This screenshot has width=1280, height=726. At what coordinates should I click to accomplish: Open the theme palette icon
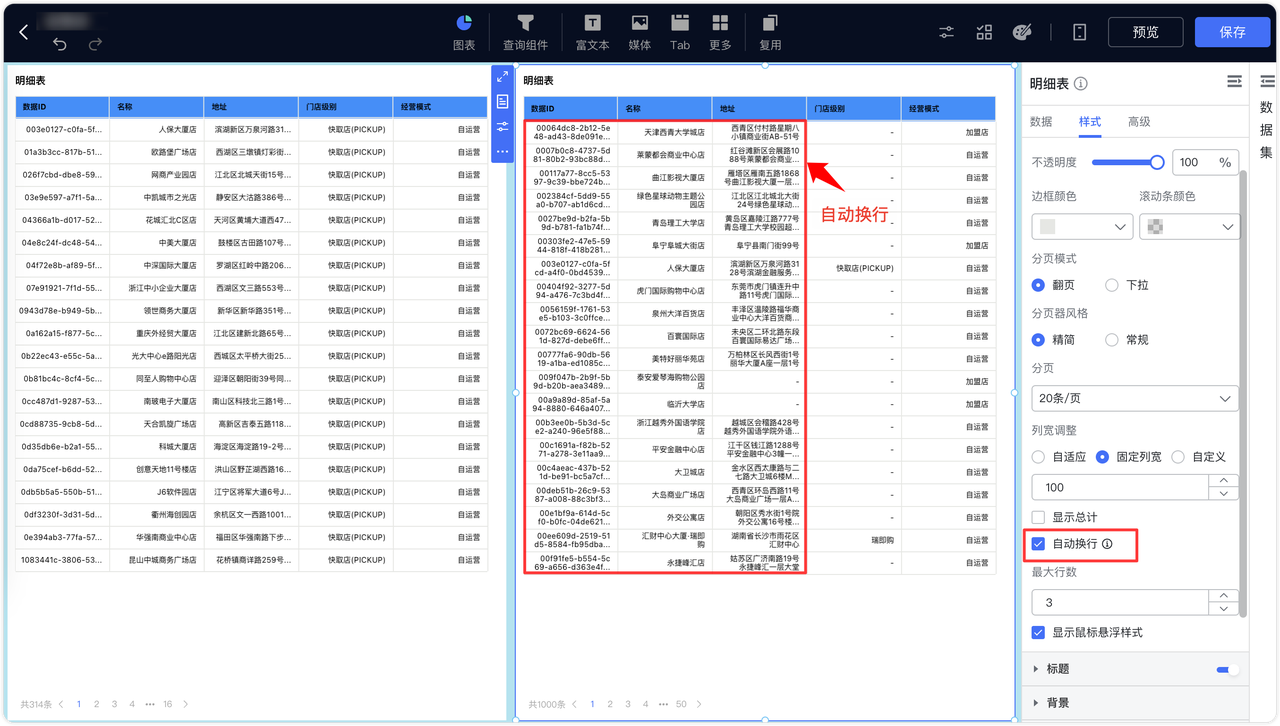pos(1021,32)
